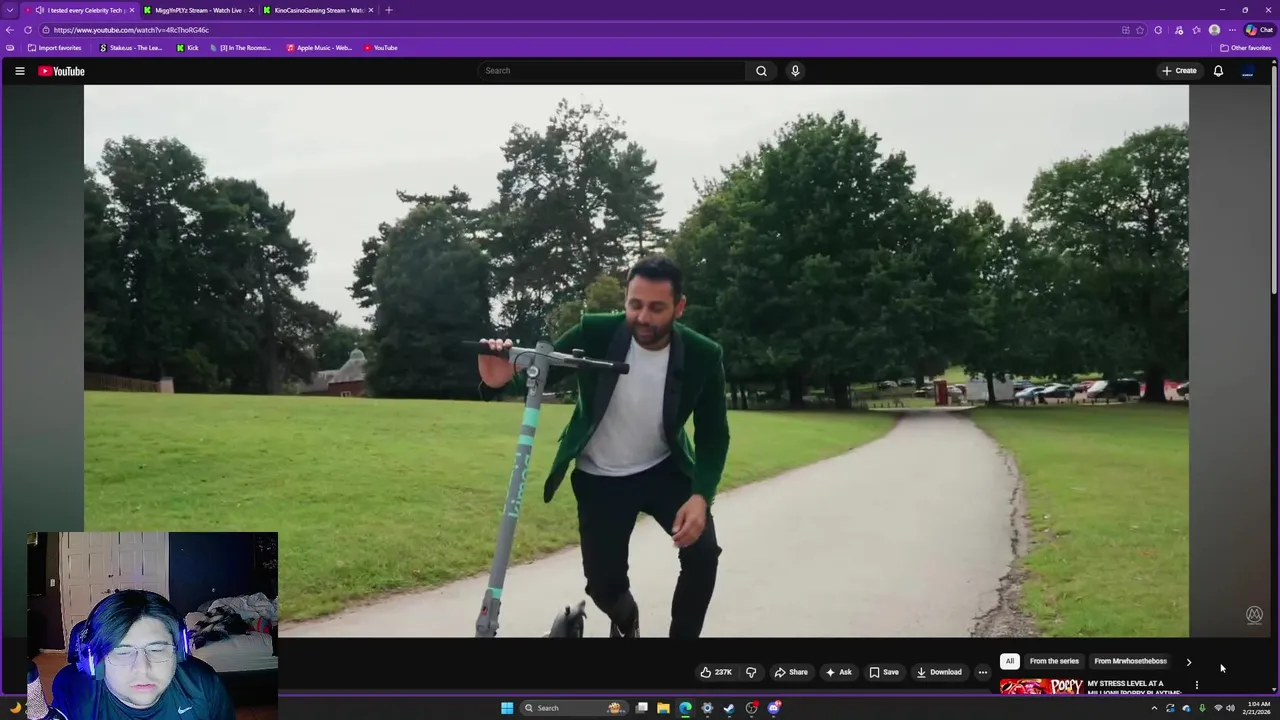Like the video showing 237K likes
Viewport: 1280px width, 720px height.
pyautogui.click(x=716, y=672)
